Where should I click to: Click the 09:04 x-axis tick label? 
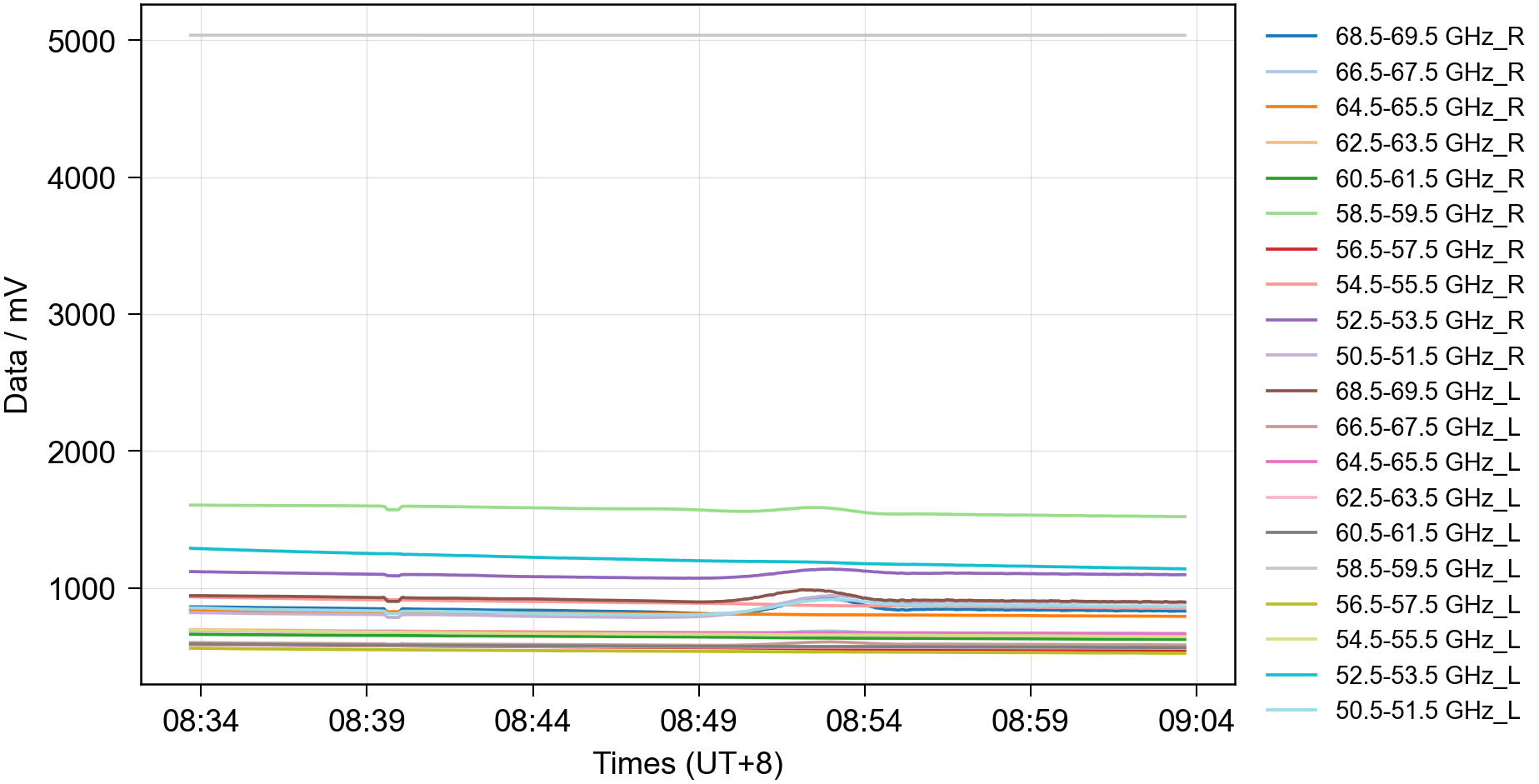click(1196, 721)
